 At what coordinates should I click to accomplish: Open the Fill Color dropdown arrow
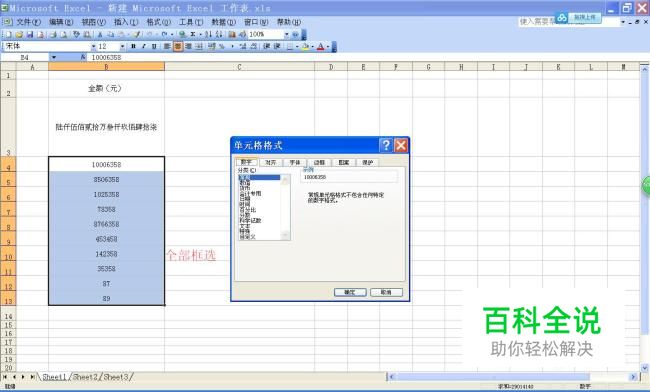312,47
